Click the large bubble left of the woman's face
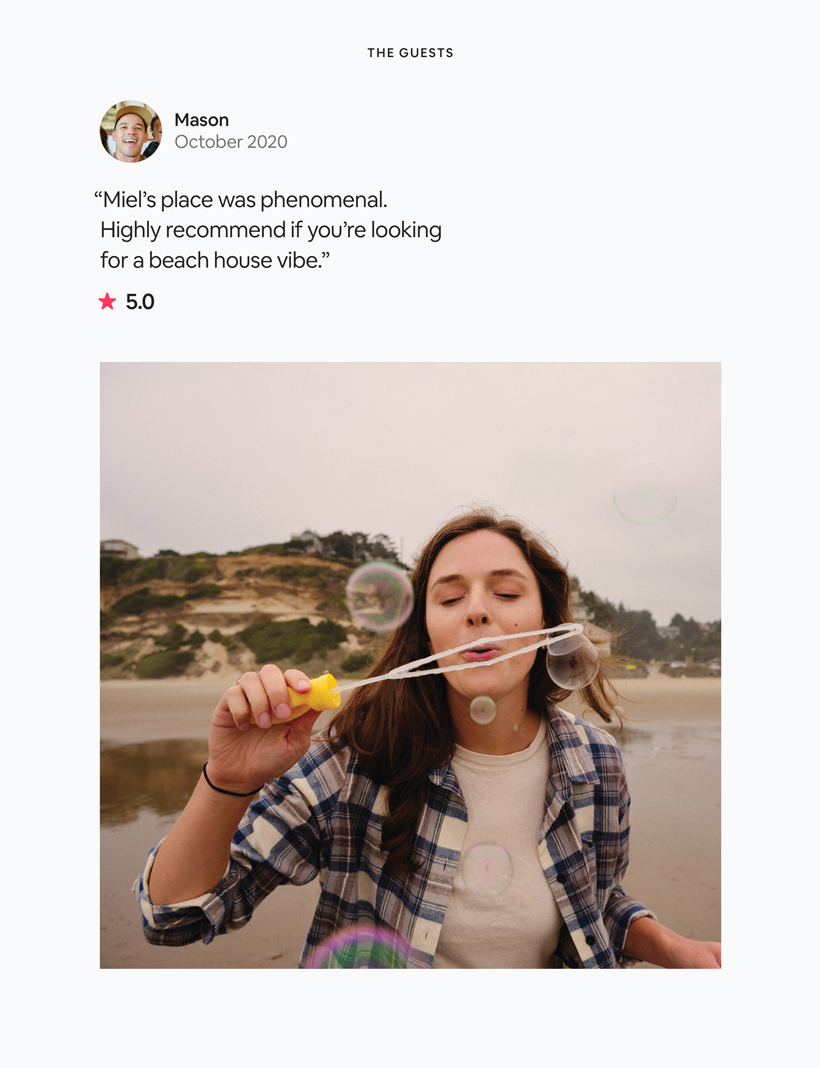This screenshot has height=1068, width=820. pyautogui.click(x=379, y=596)
